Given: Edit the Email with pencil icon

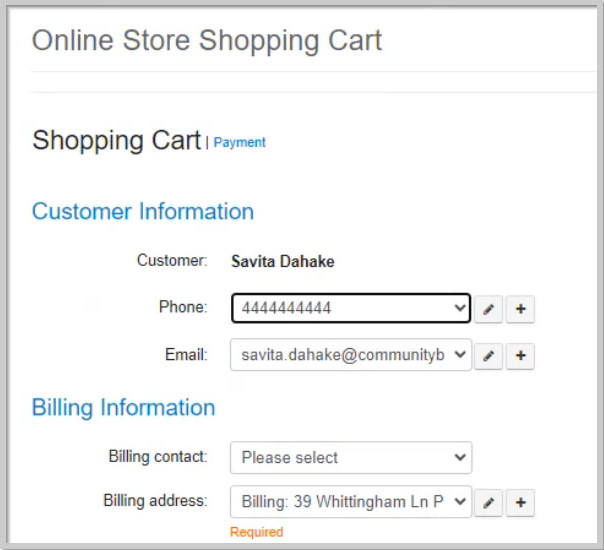Looking at the screenshot, I should [x=488, y=355].
